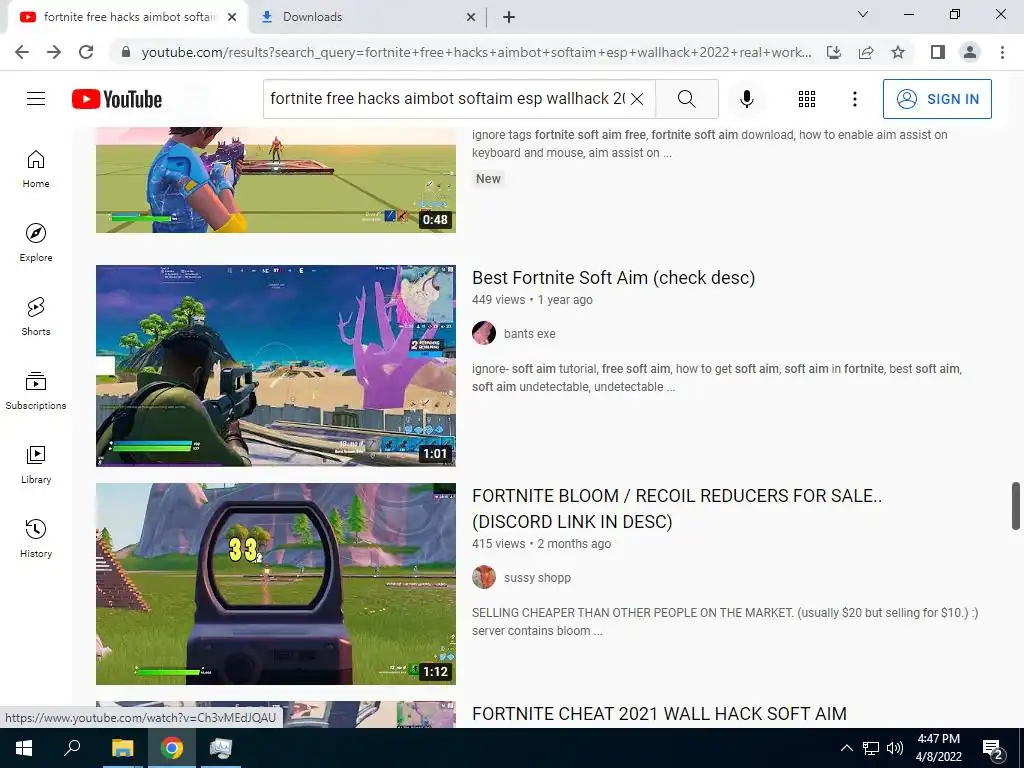Open Windows taskbar search
This screenshot has height=768, width=1024.
[72, 748]
